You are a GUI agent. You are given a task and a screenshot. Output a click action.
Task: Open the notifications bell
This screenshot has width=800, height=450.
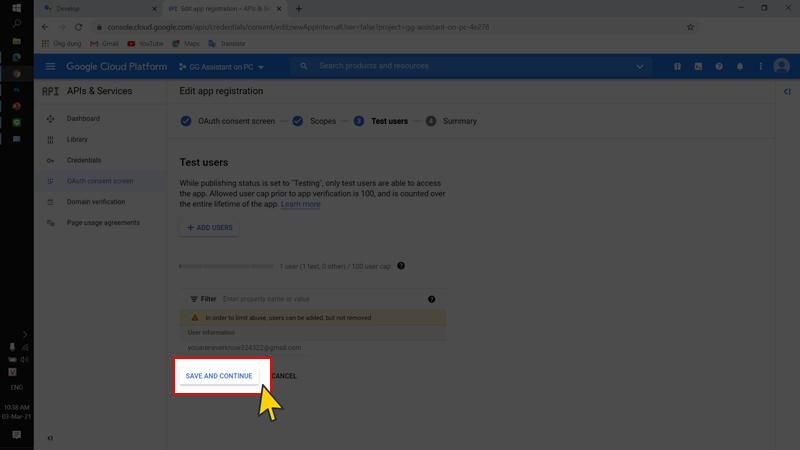coord(740,67)
